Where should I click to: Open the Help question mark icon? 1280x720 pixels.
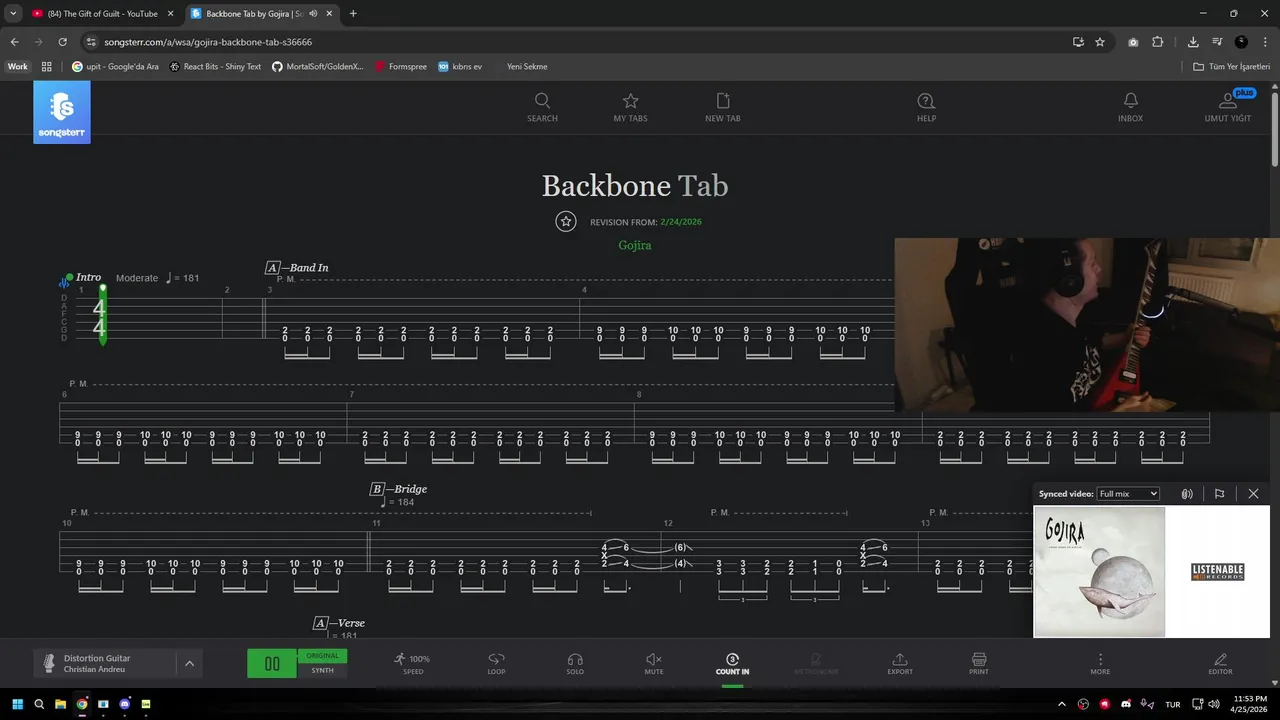926,101
